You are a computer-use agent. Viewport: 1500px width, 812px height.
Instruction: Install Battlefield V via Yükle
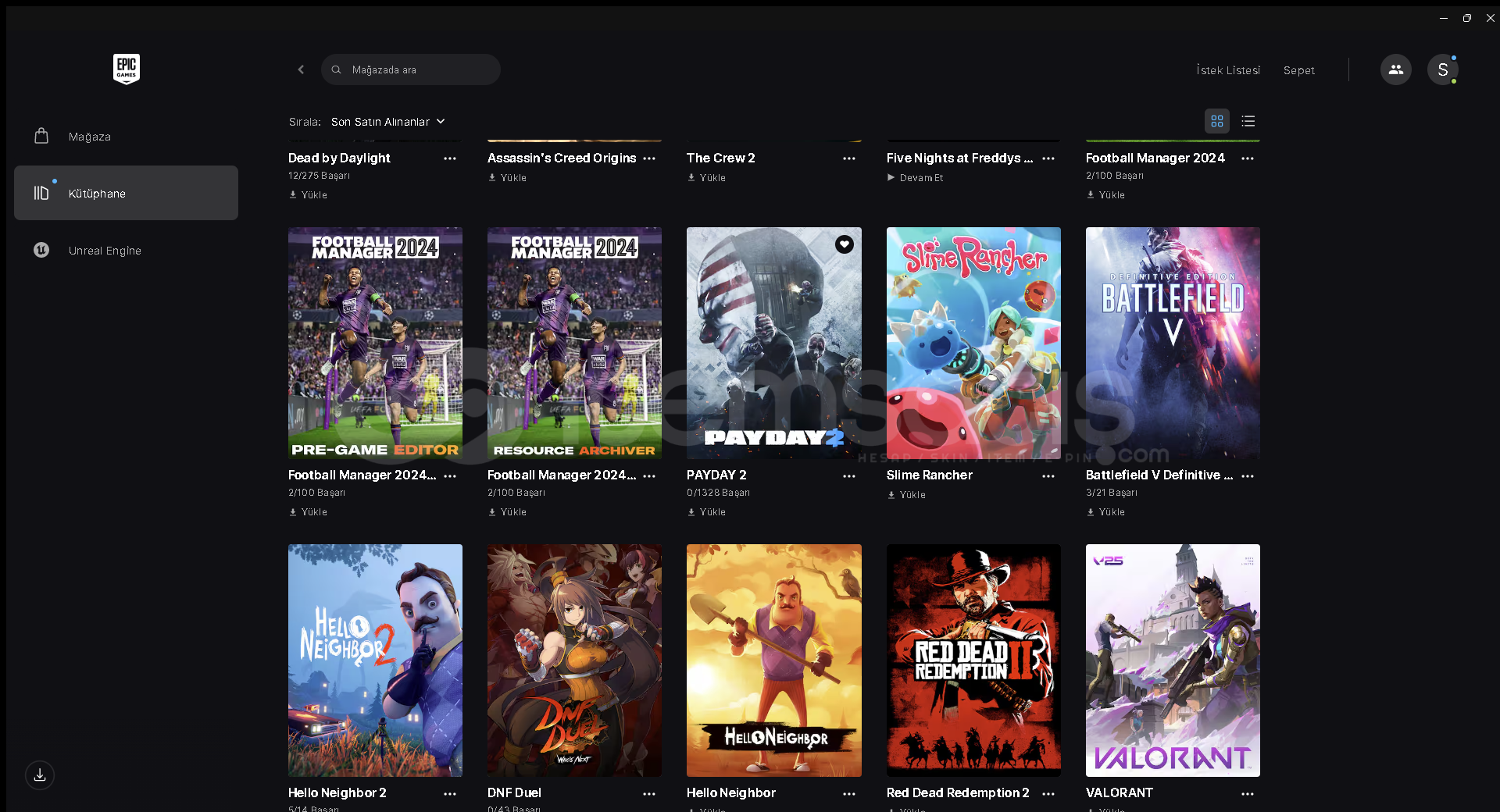[1106, 512]
